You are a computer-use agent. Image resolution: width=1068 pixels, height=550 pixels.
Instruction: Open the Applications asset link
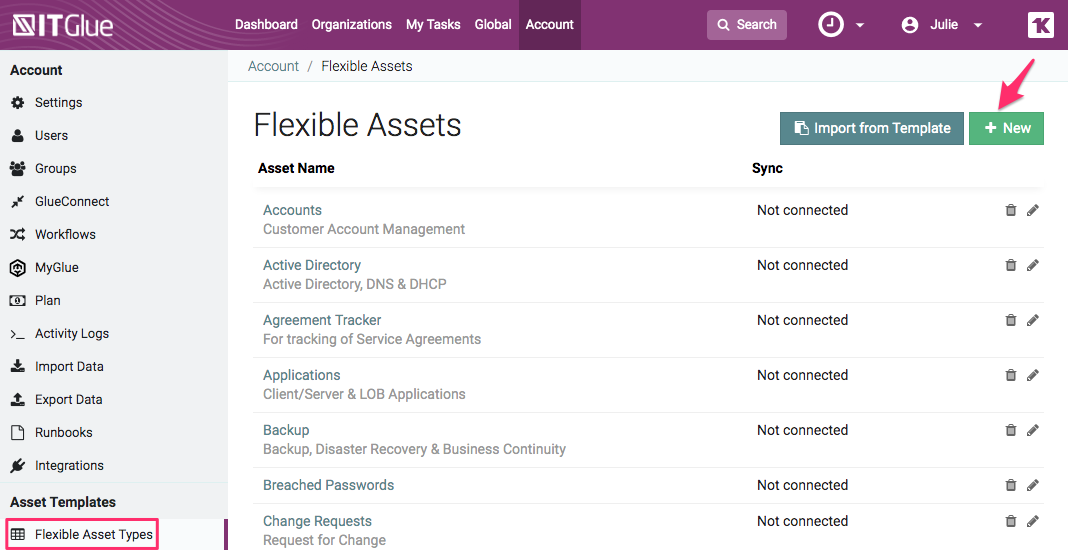click(x=302, y=375)
